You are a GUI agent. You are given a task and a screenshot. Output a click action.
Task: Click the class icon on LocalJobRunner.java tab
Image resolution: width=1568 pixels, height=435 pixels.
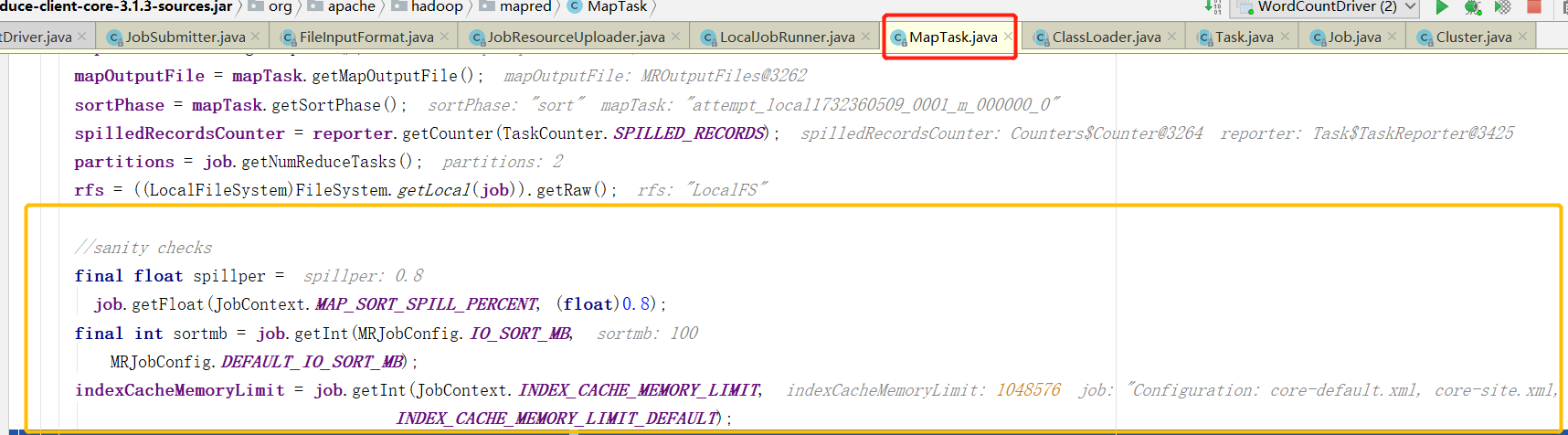click(709, 37)
